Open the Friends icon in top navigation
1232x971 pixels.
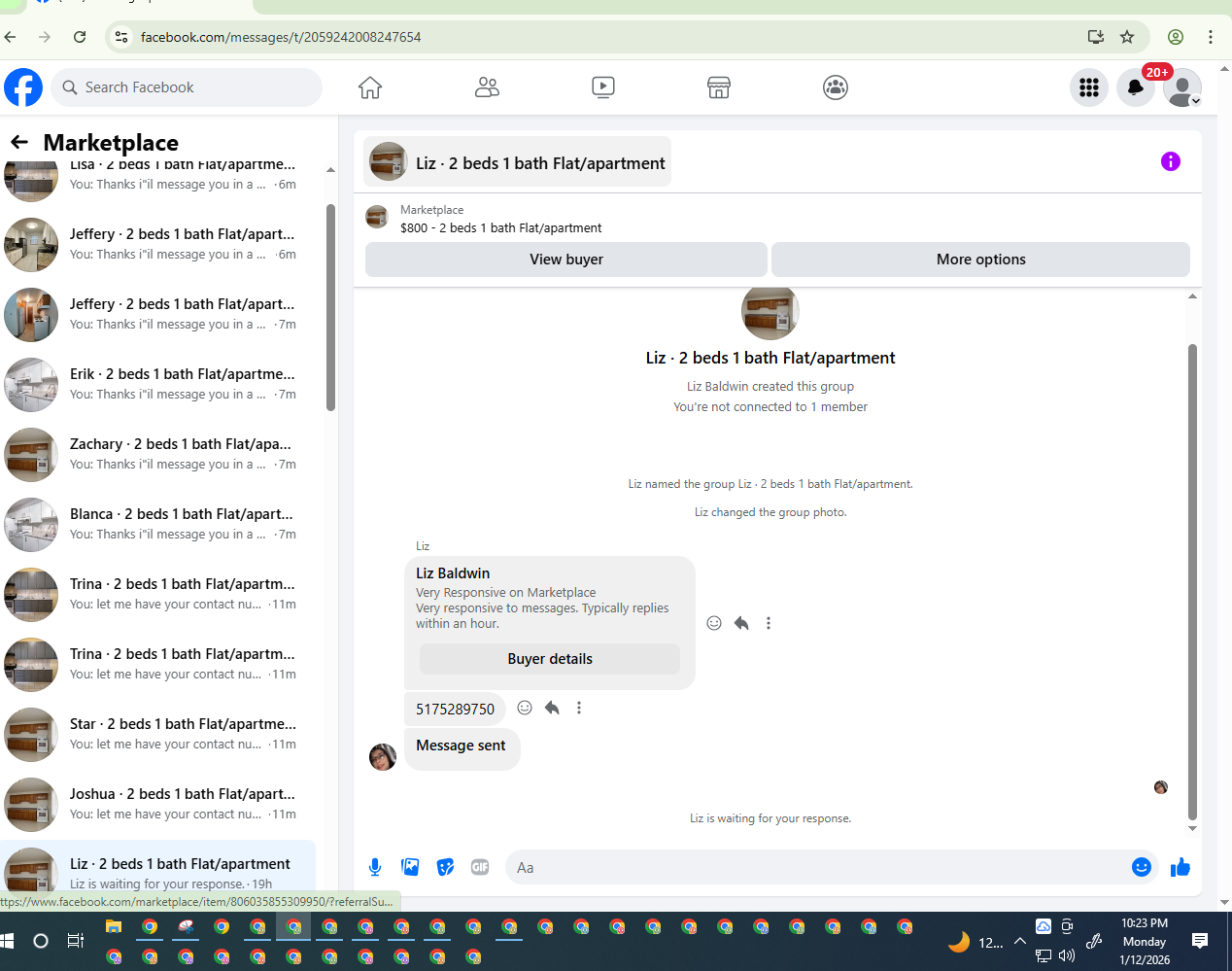coord(487,87)
